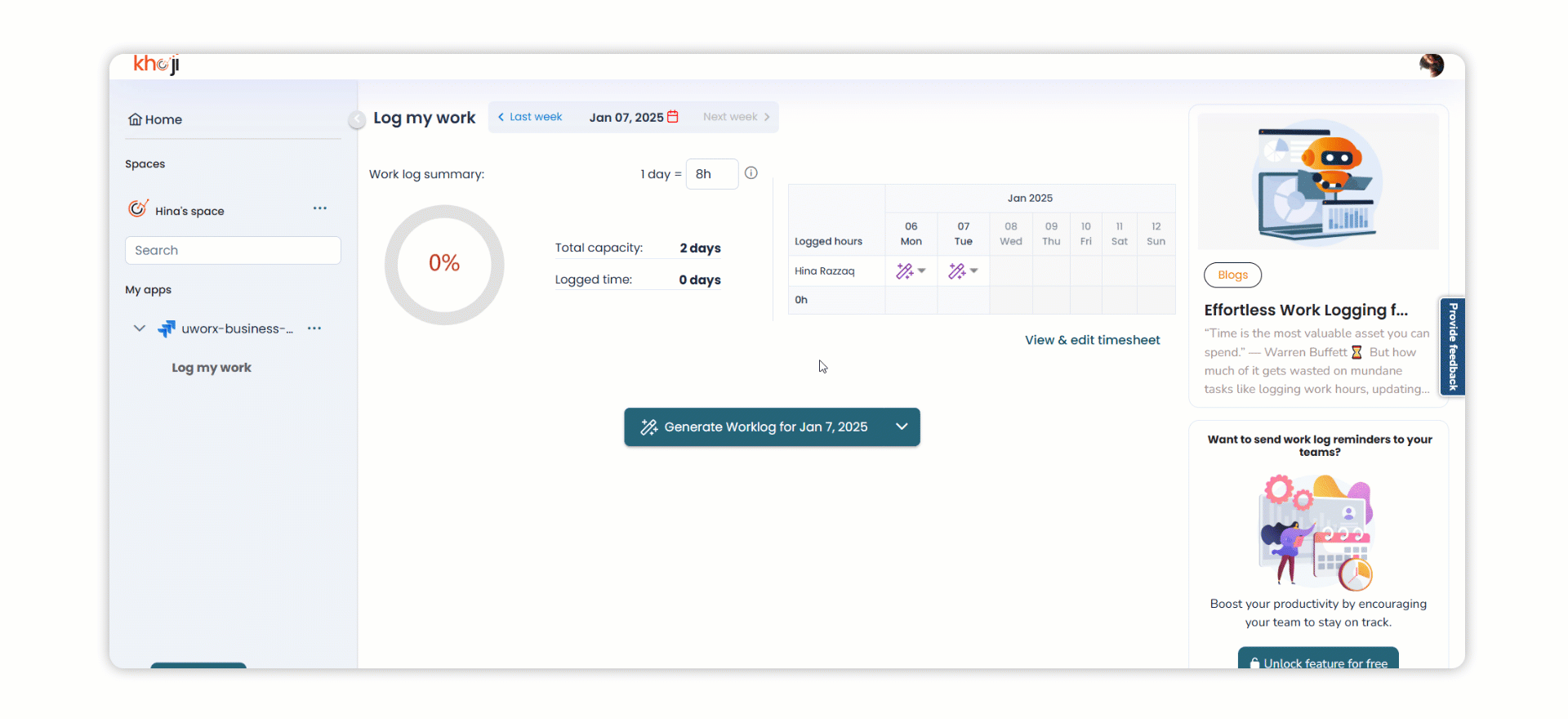Click the Khoji logo

pos(156,65)
